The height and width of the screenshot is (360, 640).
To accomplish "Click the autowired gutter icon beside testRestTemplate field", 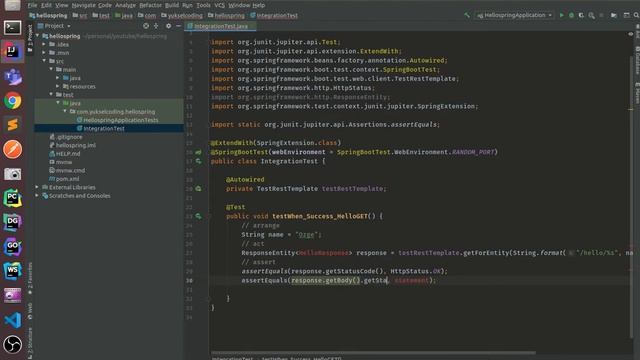I will click(198, 189).
